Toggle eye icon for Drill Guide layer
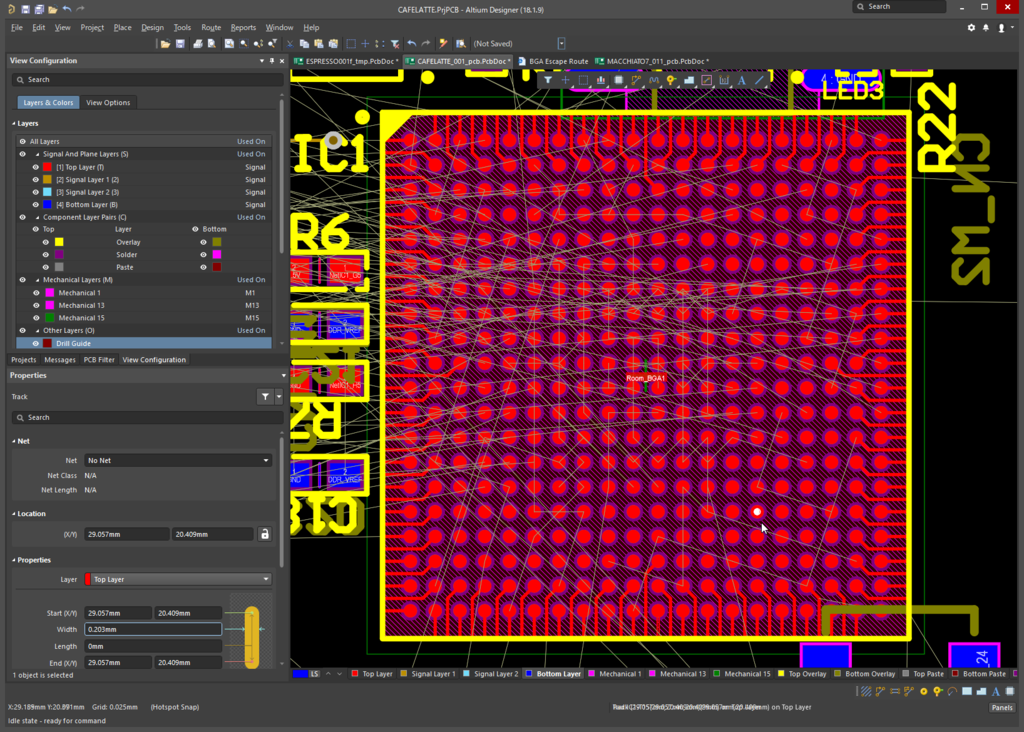This screenshot has width=1024, height=732. 35,343
